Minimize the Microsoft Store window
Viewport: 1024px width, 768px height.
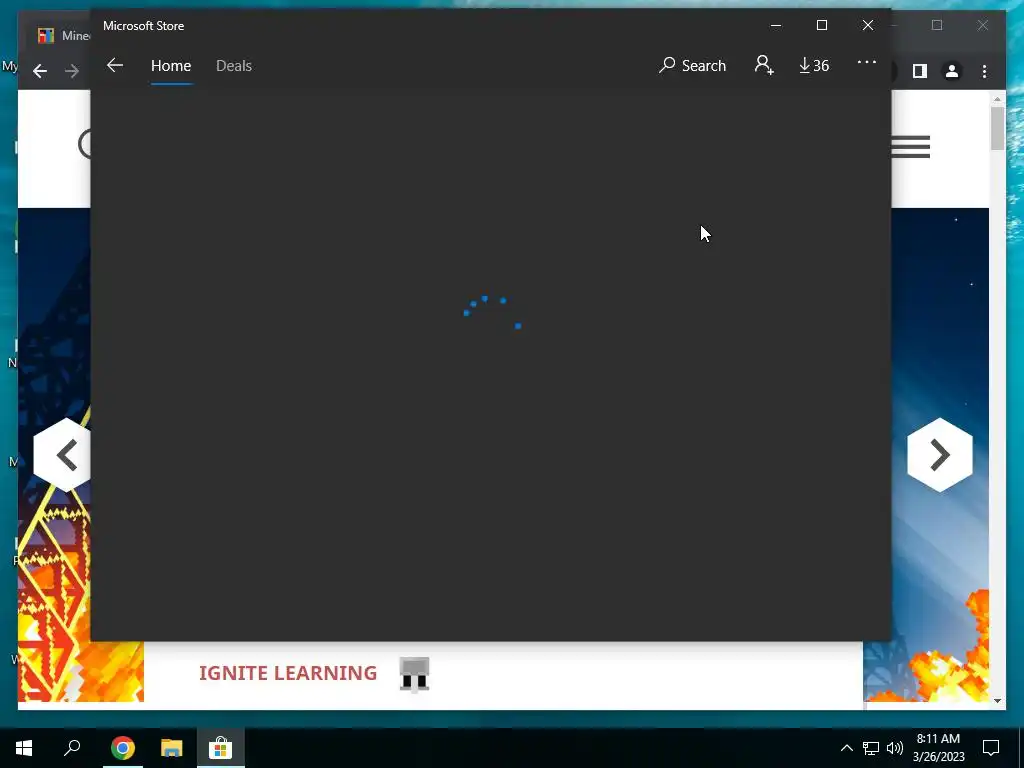[776, 25]
